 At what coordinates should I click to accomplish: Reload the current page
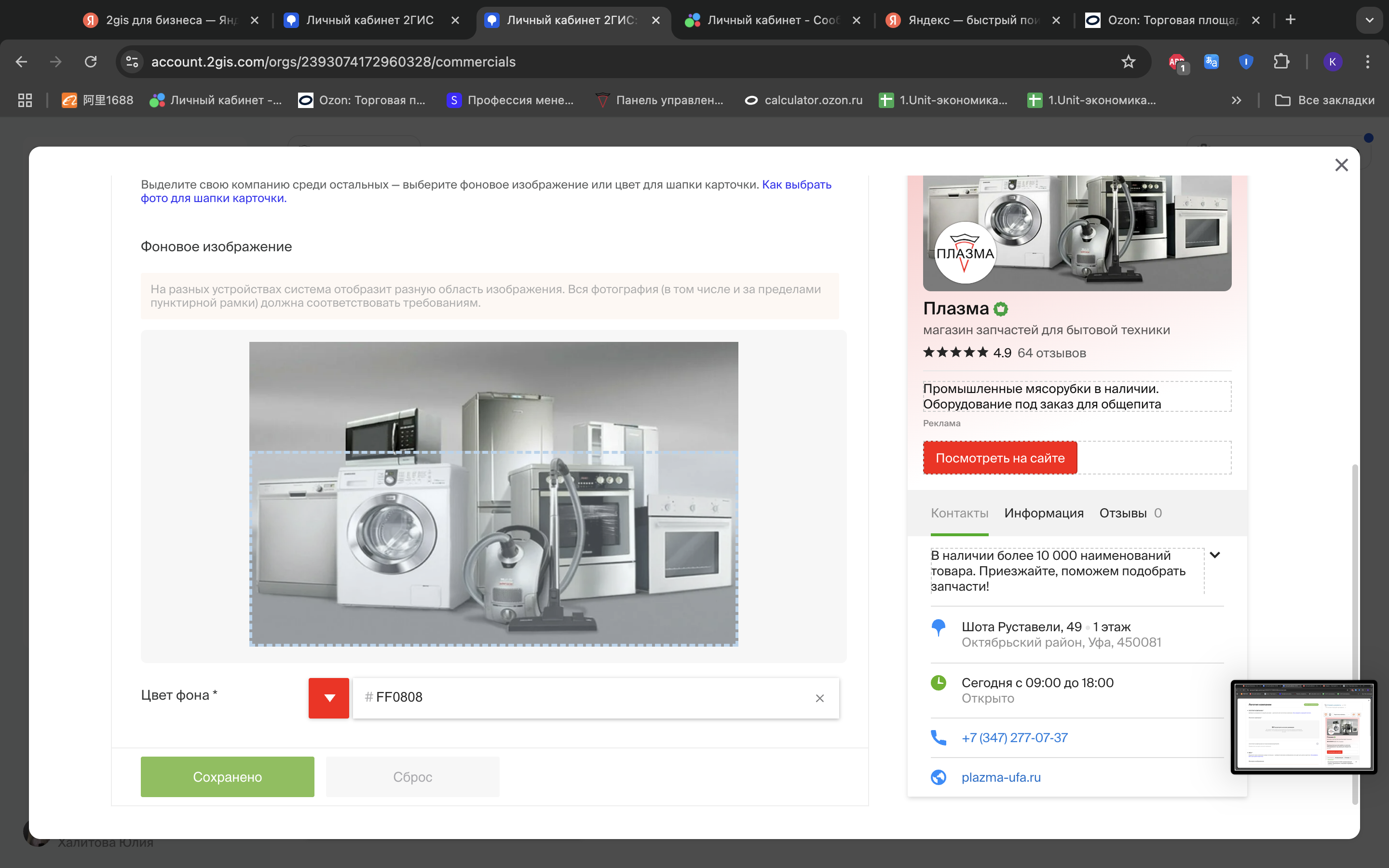(91, 61)
